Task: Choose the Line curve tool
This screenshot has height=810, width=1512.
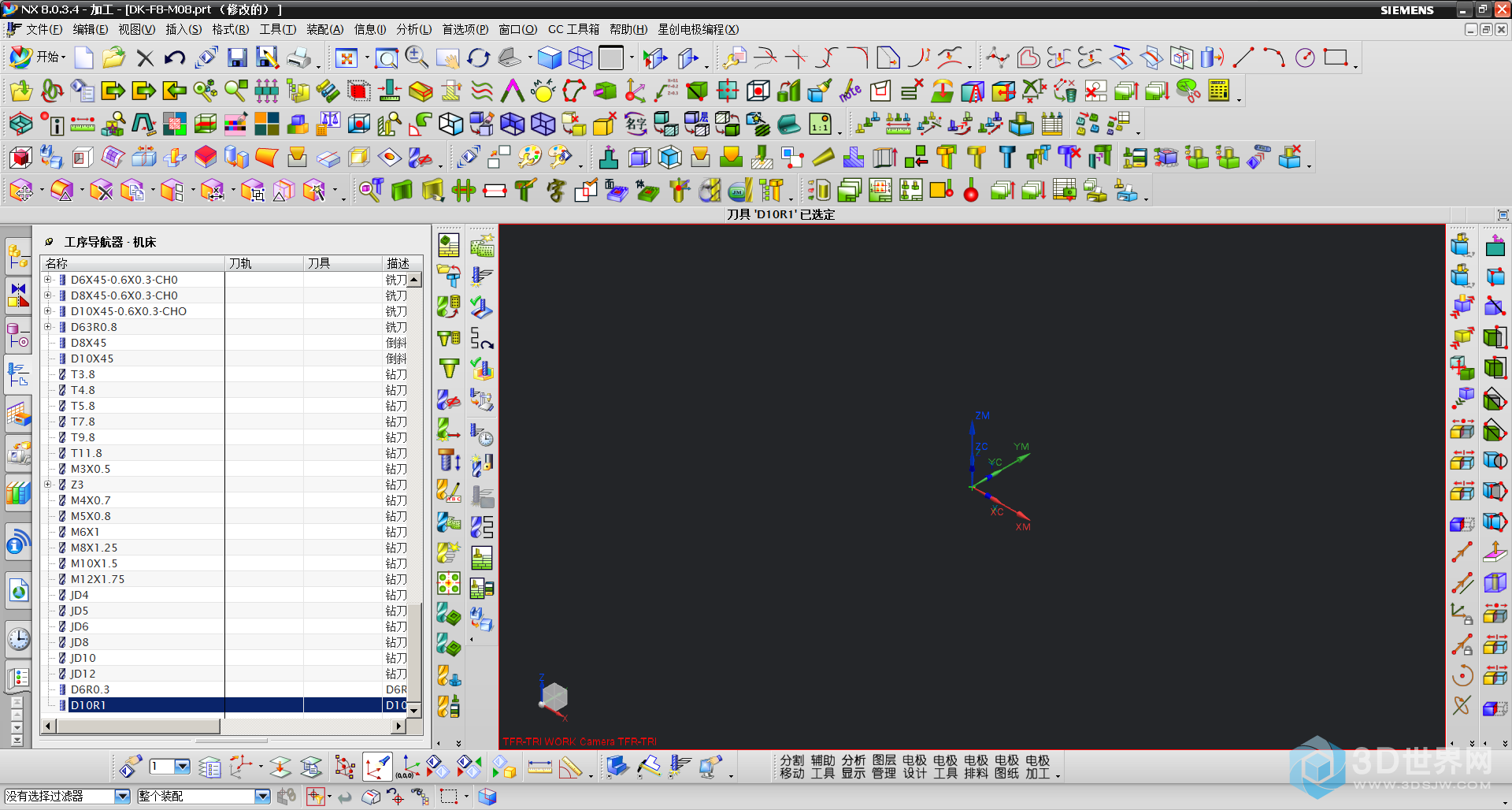Action: 1243,58
